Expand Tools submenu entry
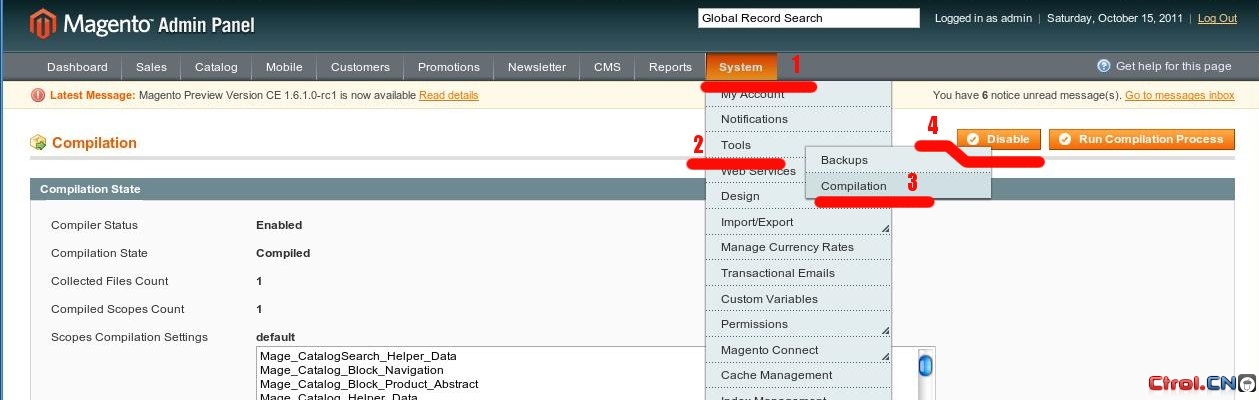Screen dimensions: 1259x400 (x=798, y=145)
